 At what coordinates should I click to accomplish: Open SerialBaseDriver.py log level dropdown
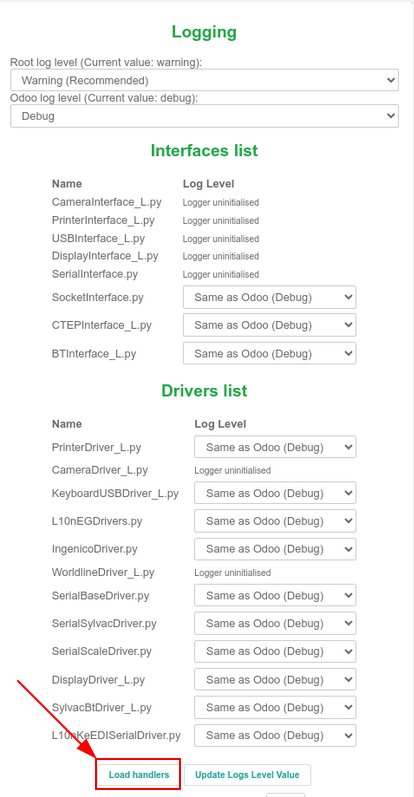(x=275, y=595)
